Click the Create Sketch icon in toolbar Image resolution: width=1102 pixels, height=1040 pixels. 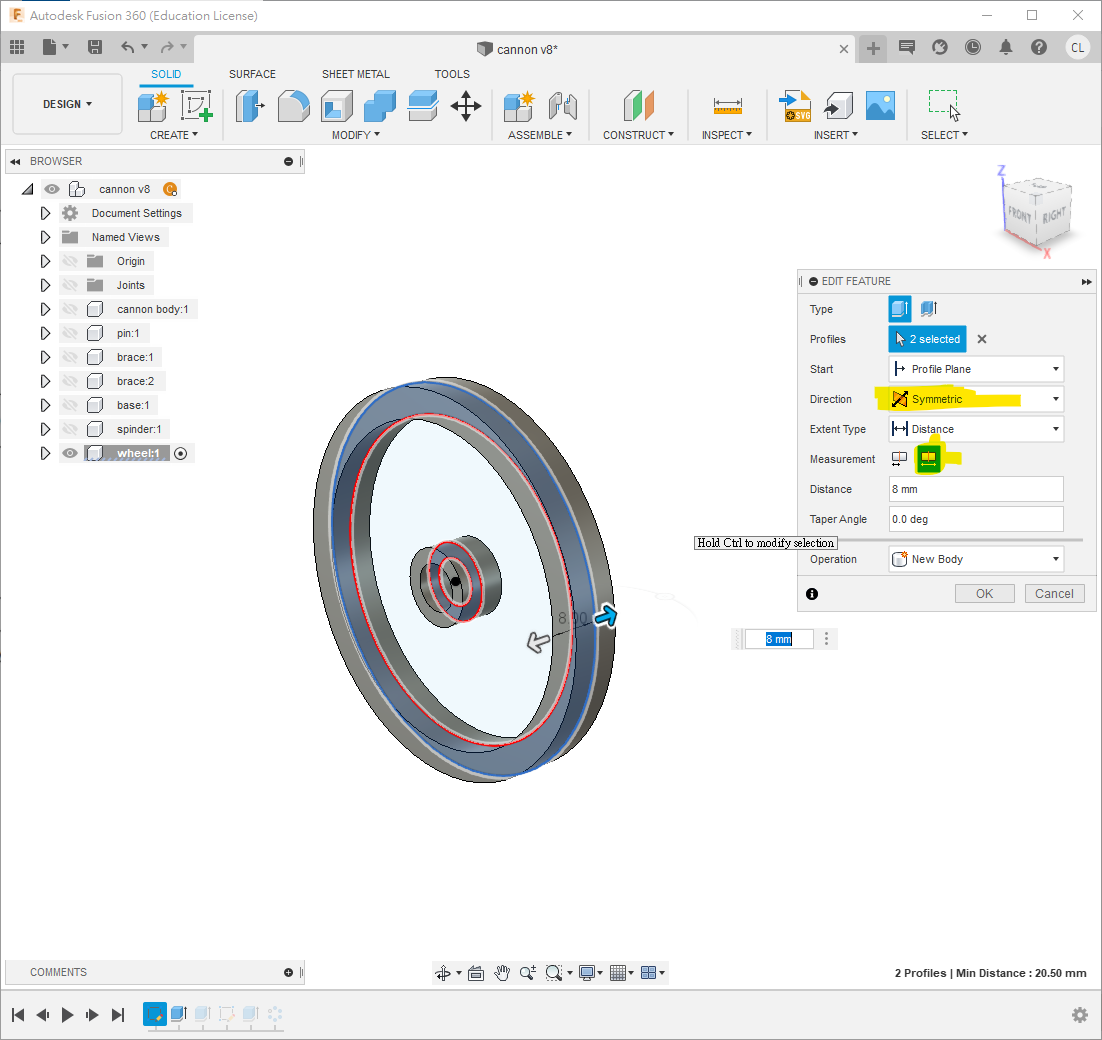click(x=197, y=105)
